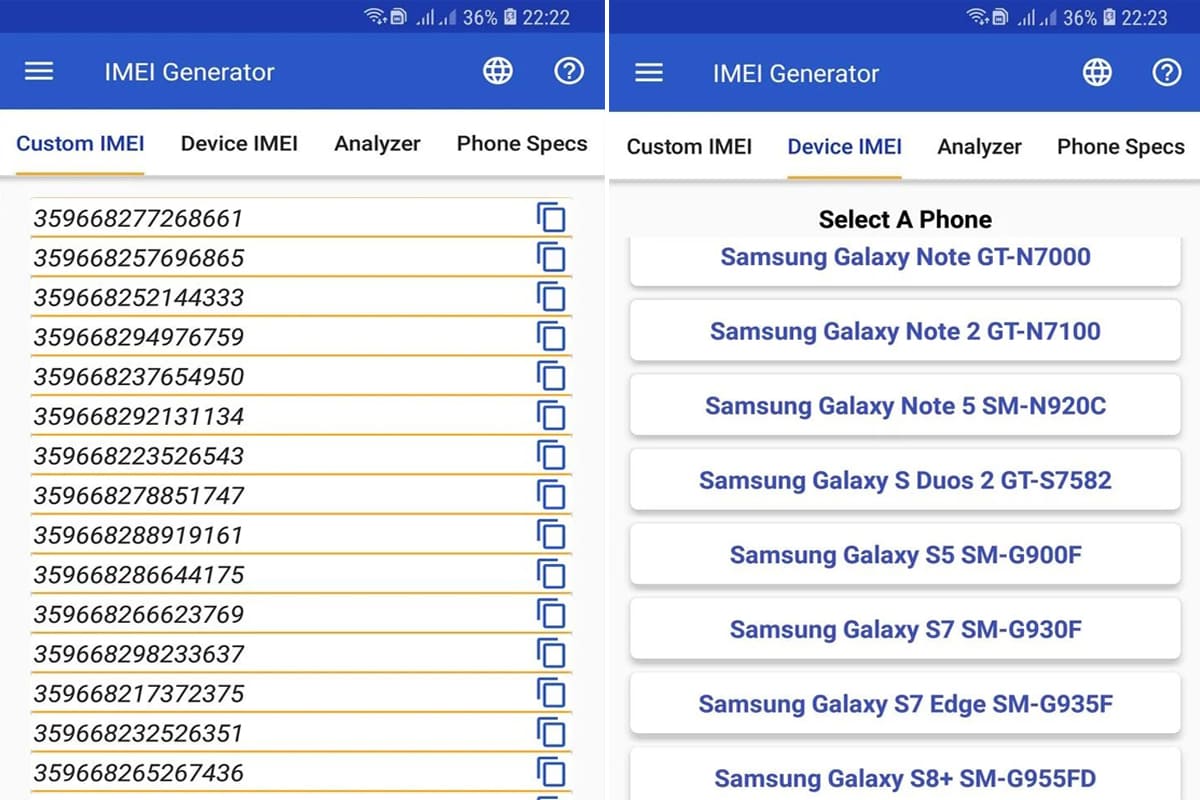Screen dimensions: 1200x800
Task: Choose Samsung Galaxy S Duos 2 GT-S7582
Action: (x=905, y=480)
